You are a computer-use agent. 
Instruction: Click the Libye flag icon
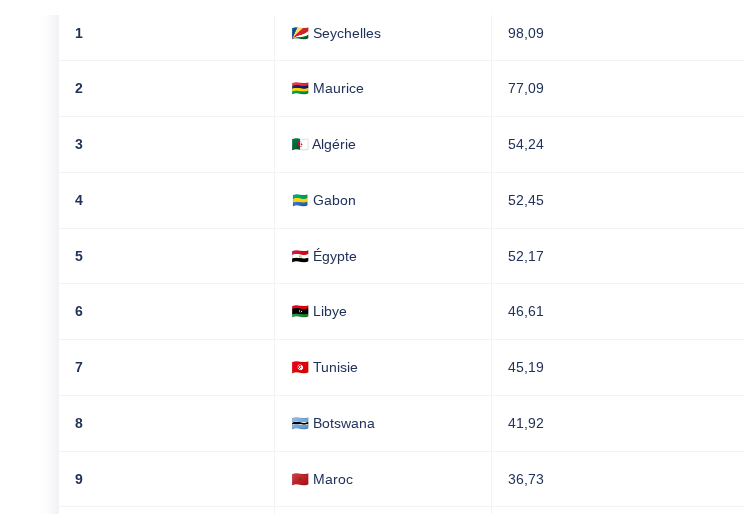pyautogui.click(x=300, y=311)
